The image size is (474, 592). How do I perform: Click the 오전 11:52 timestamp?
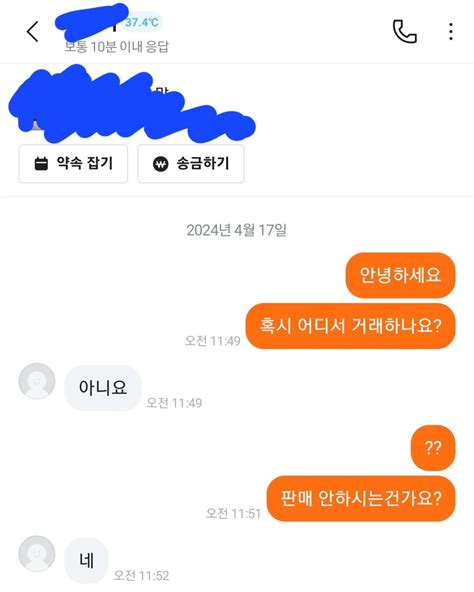pos(141,575)
